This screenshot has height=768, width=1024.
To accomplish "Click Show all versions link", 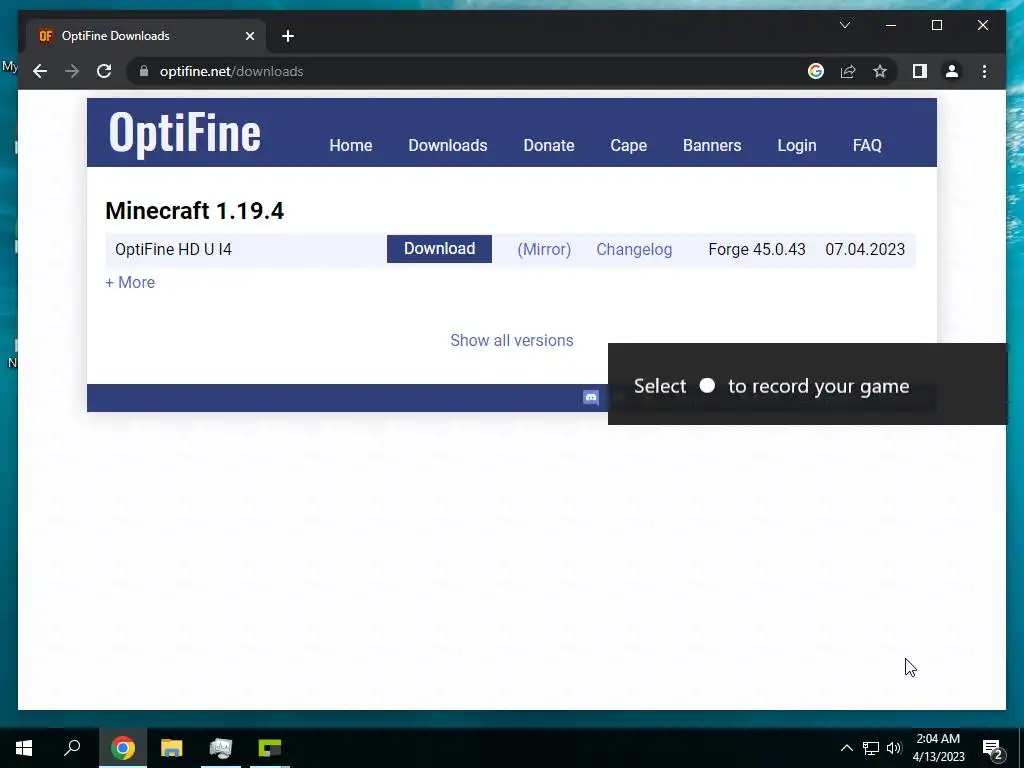I will pyautogui.click(x=512, y=340).
